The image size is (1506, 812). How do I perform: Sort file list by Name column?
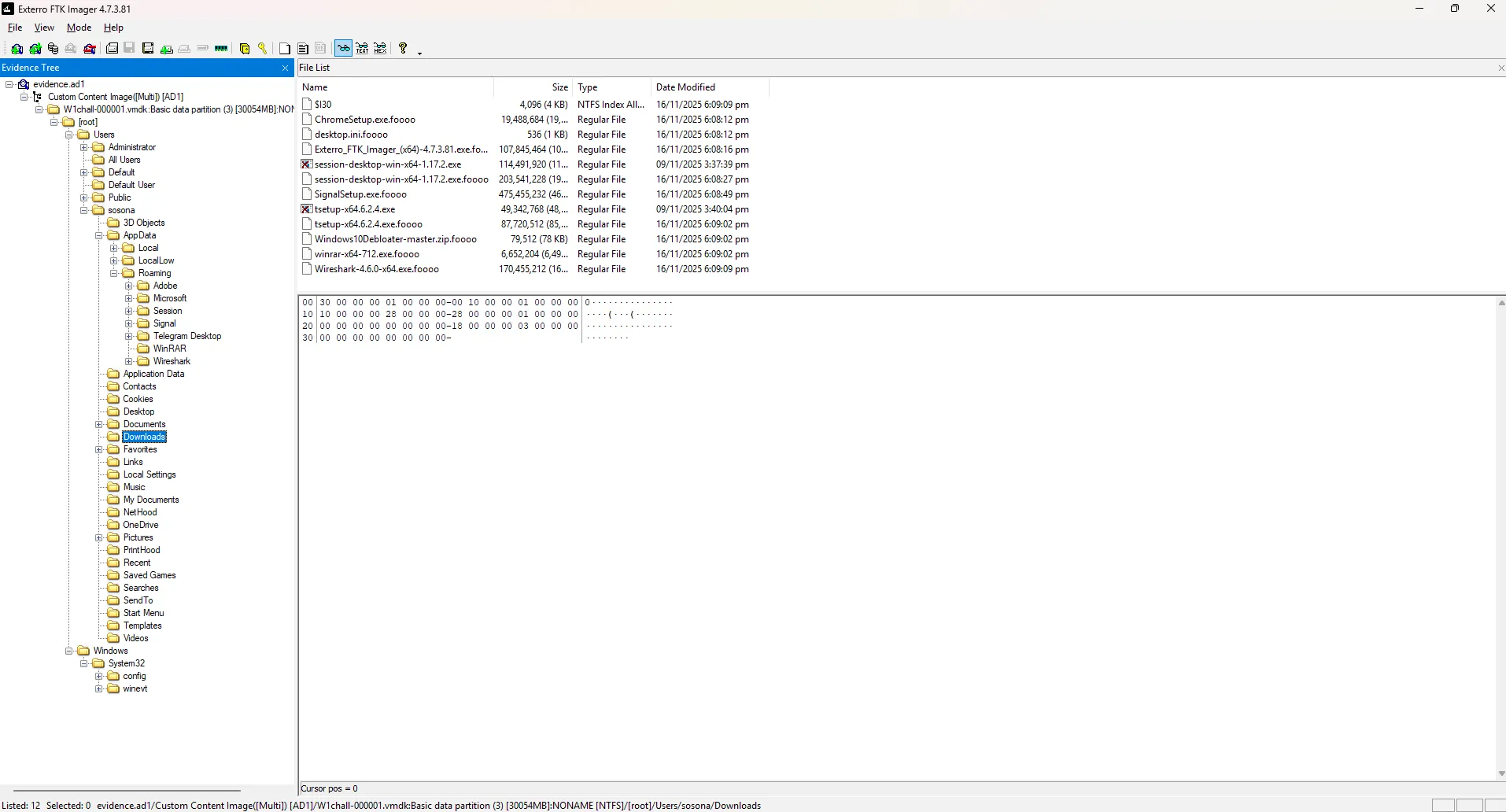(x=396, y=87)
